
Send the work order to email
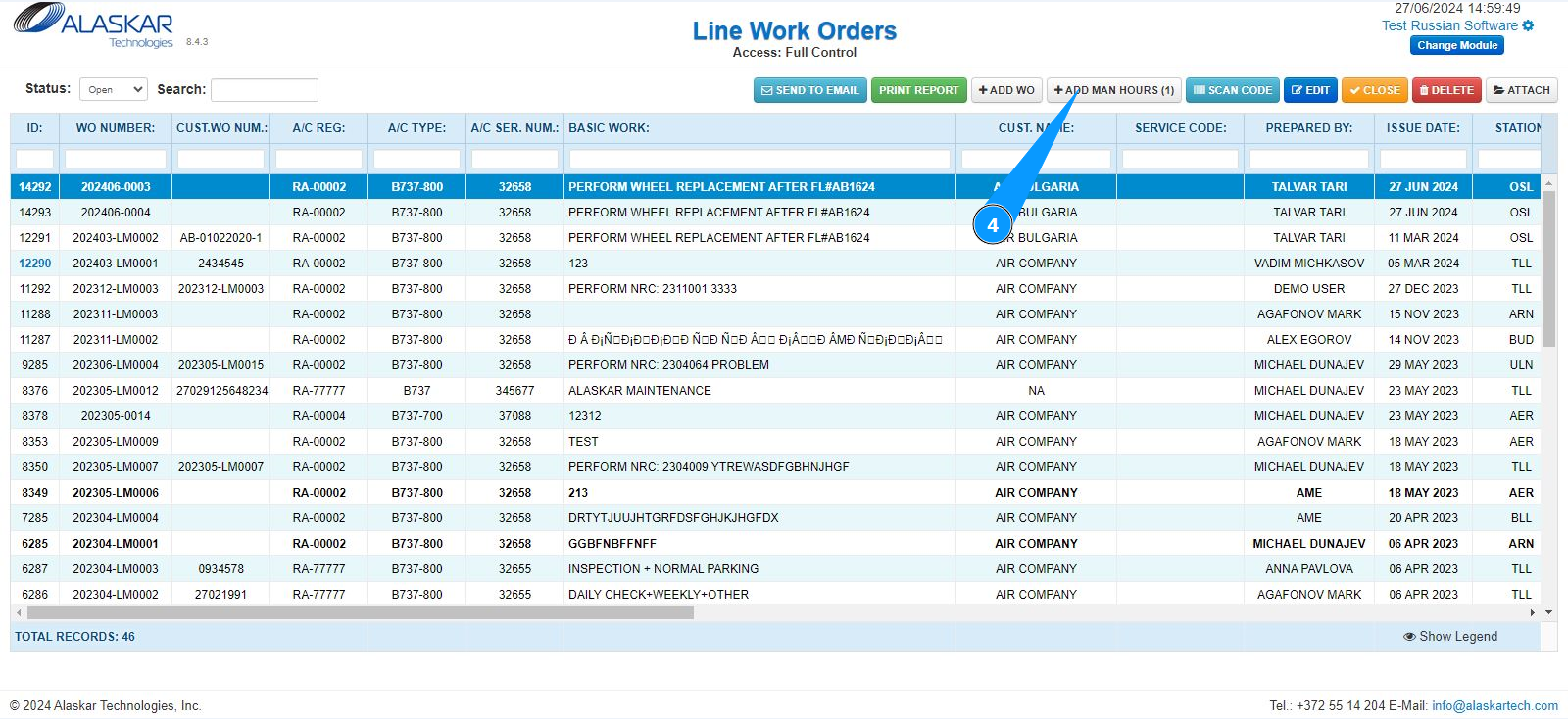809,90
